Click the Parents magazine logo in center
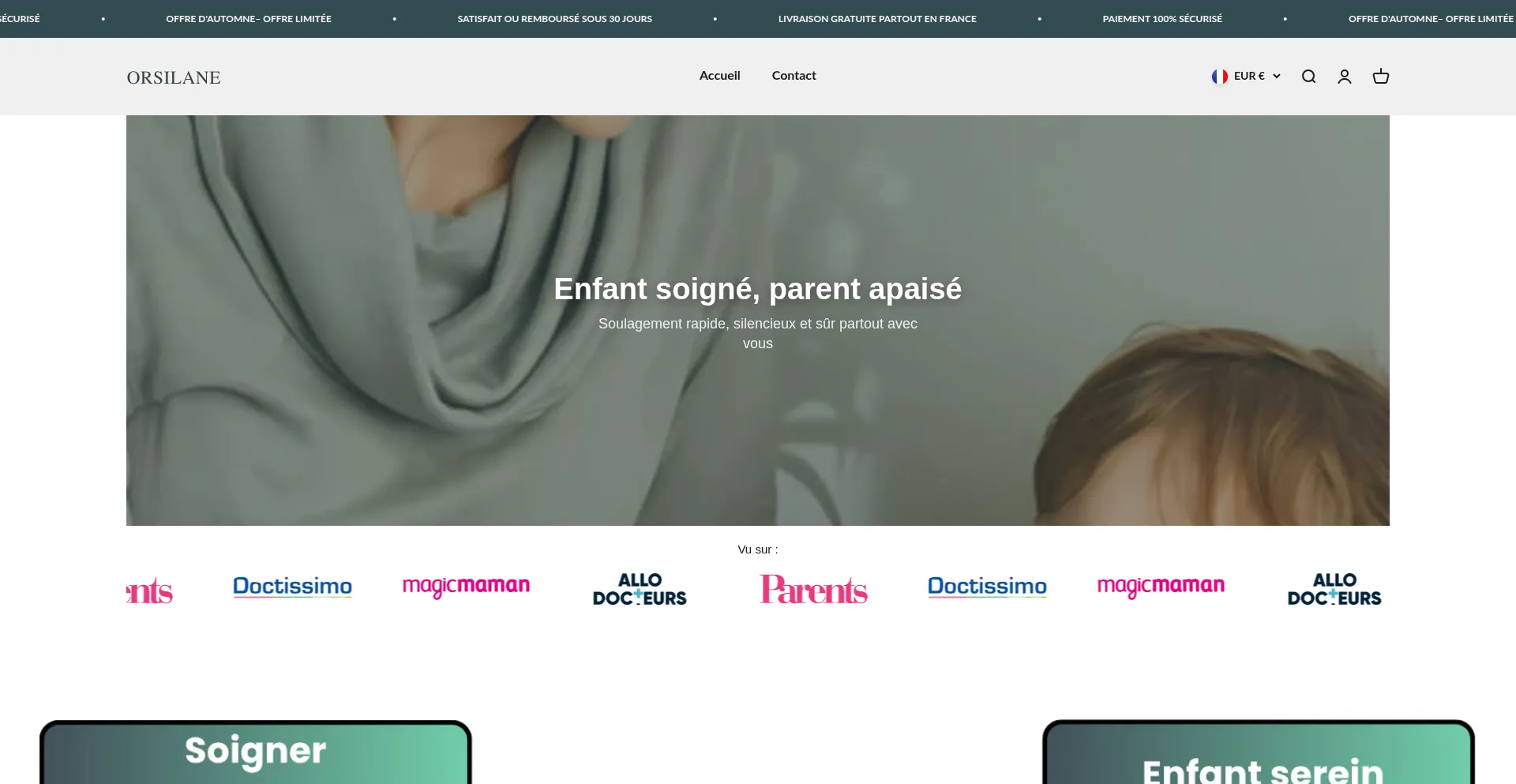This screenshot has height=784, width=1516. point(813,590)
